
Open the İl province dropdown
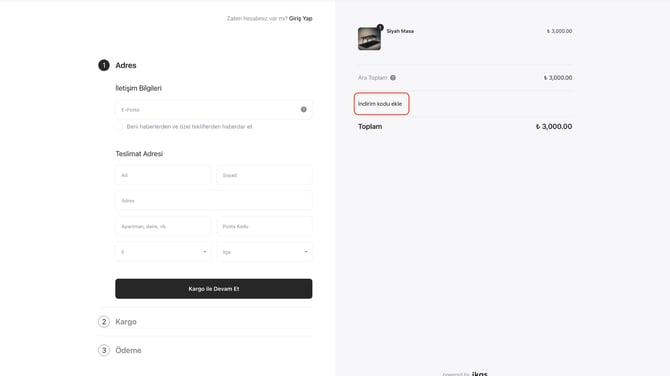163,252
